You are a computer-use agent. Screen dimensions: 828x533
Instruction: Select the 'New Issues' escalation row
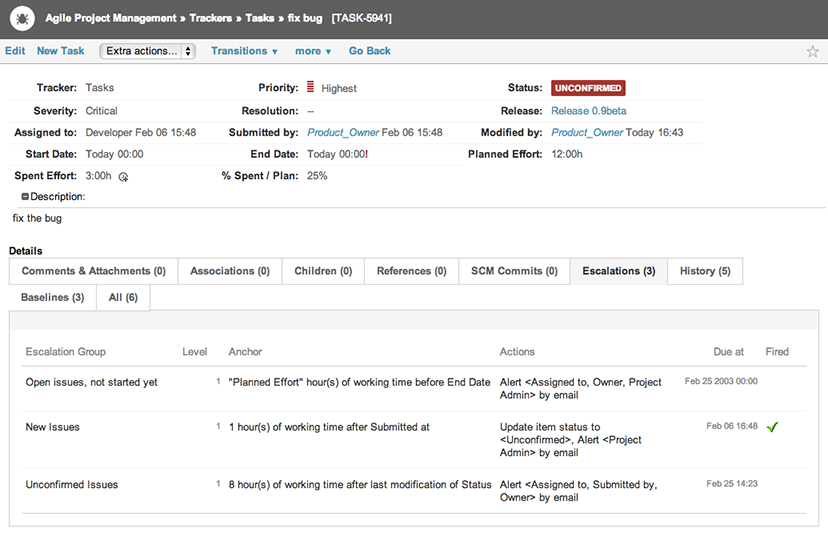(414, 440)
